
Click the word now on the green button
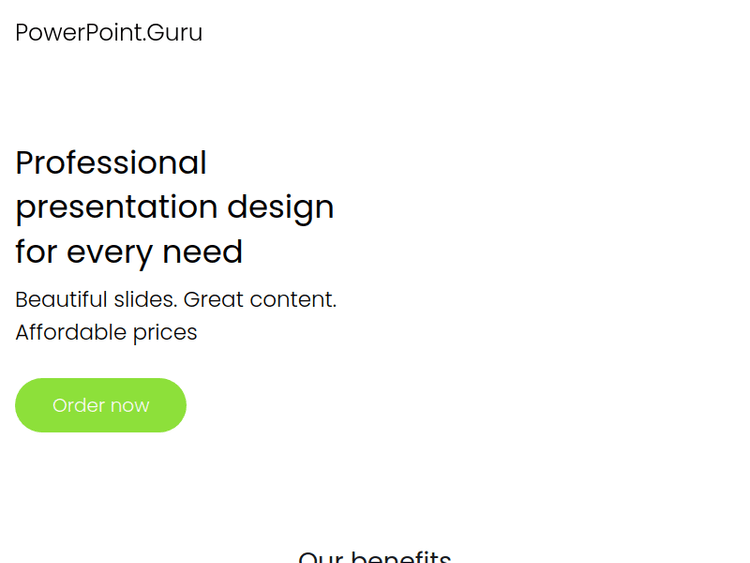point(130,406)
